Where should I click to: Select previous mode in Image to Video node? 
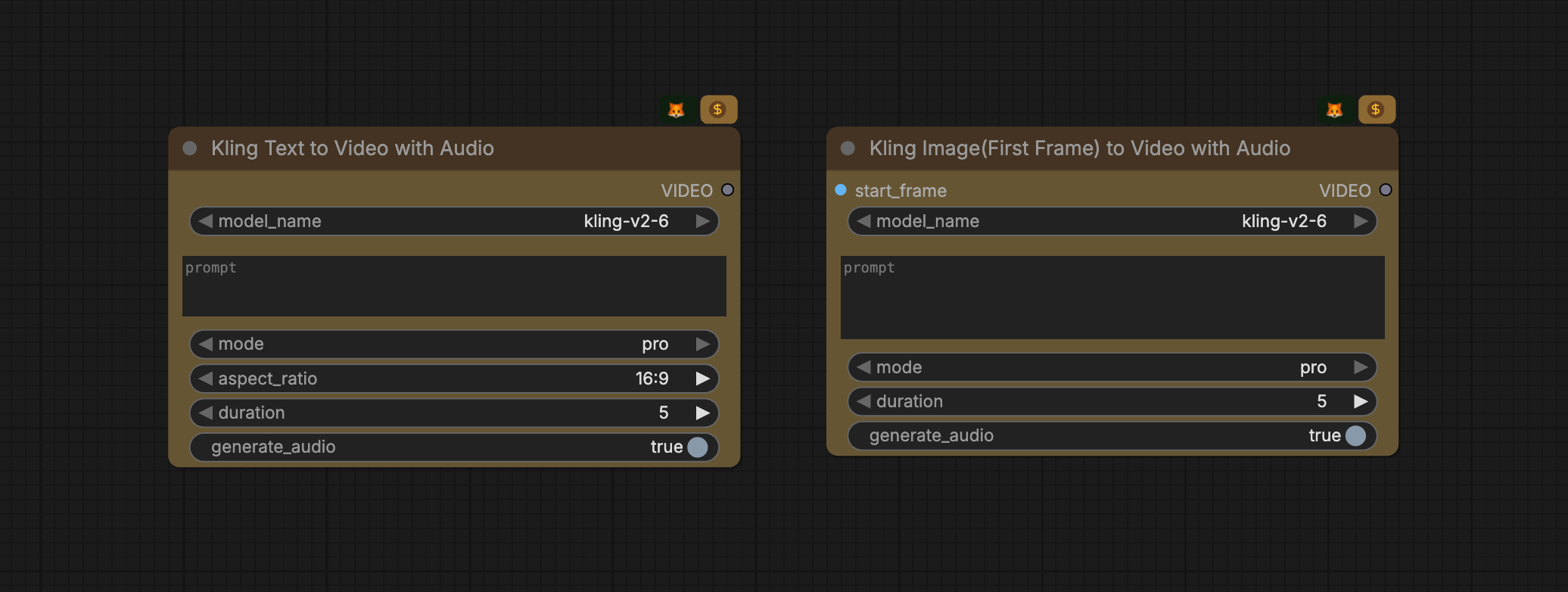click(863, 367)
